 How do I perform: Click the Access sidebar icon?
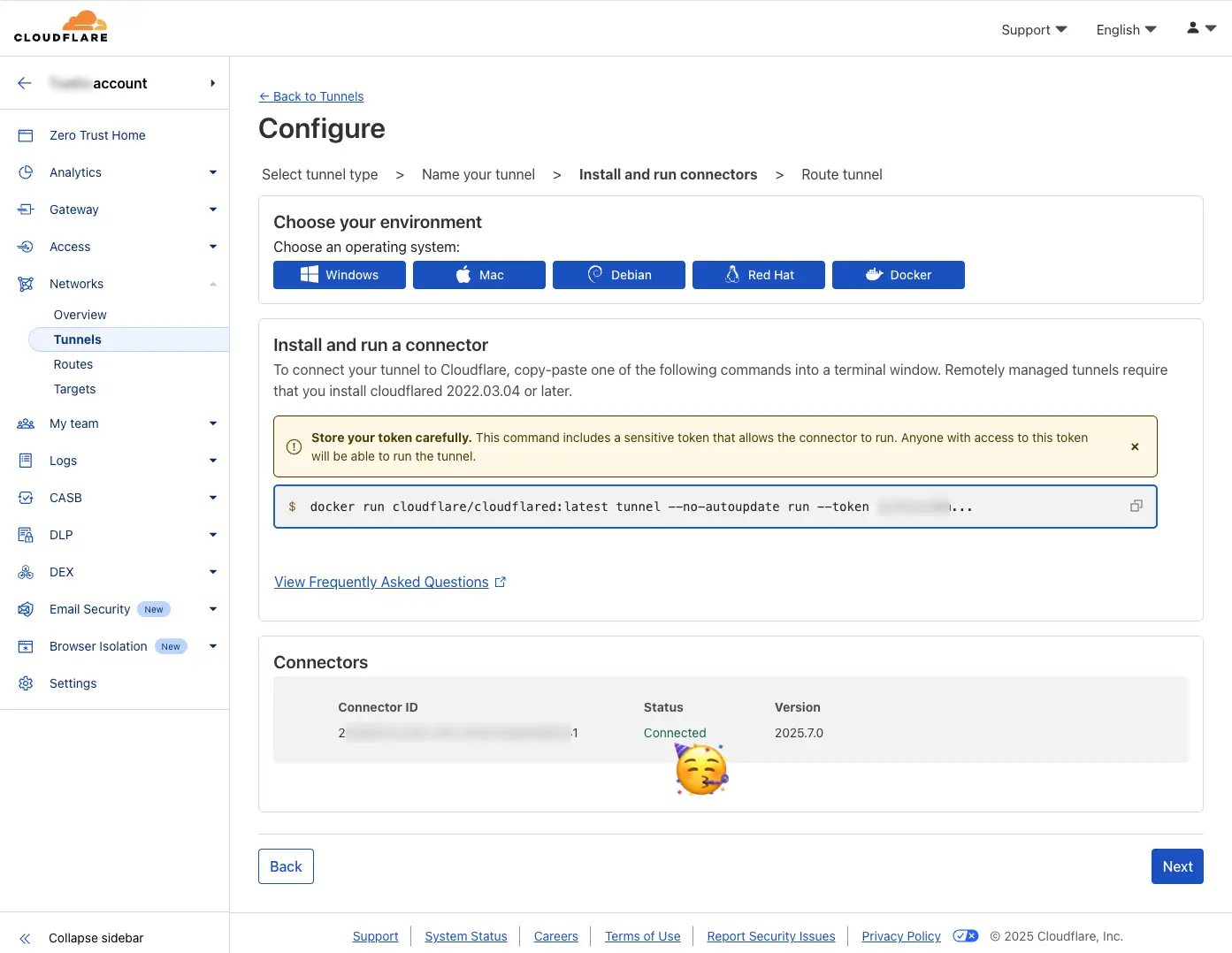point(26,247)
